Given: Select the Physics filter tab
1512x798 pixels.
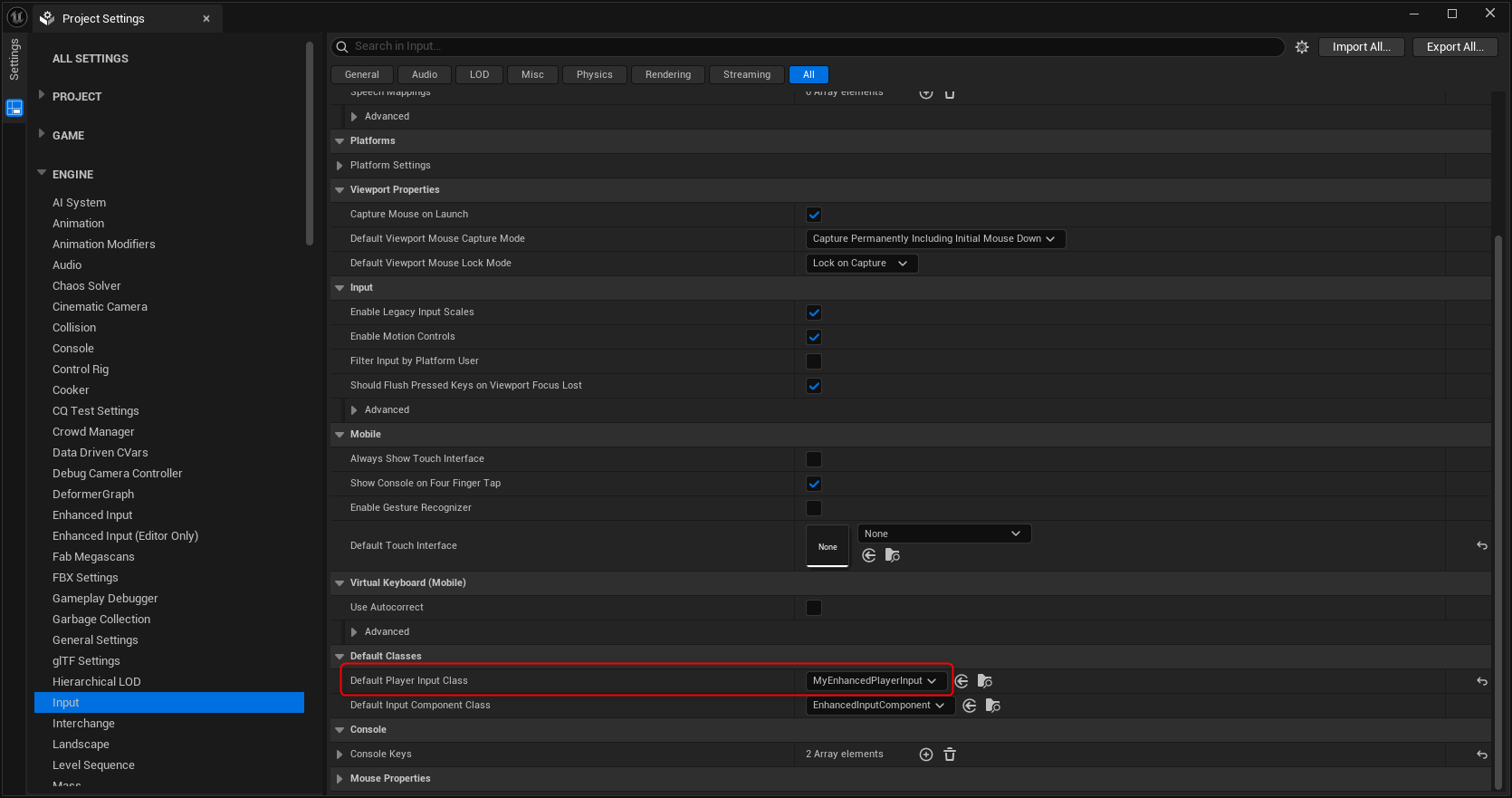Looking at the screenshot, I should 595,75.
